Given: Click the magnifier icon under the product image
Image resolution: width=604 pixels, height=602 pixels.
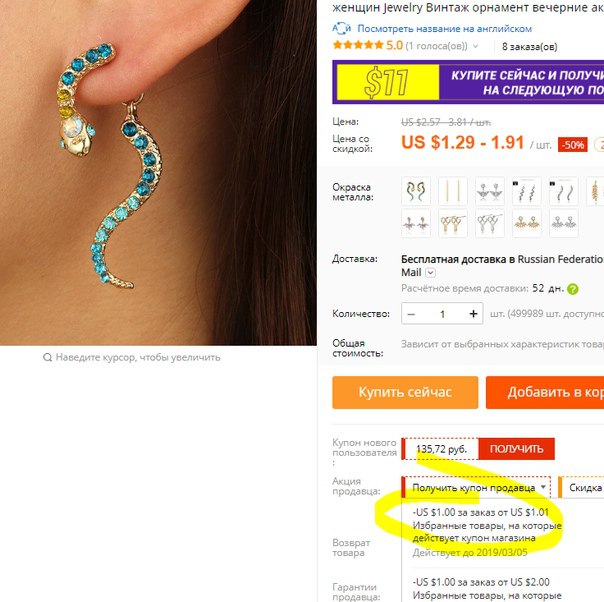Looking at the screenshot, I should (47, 357).
